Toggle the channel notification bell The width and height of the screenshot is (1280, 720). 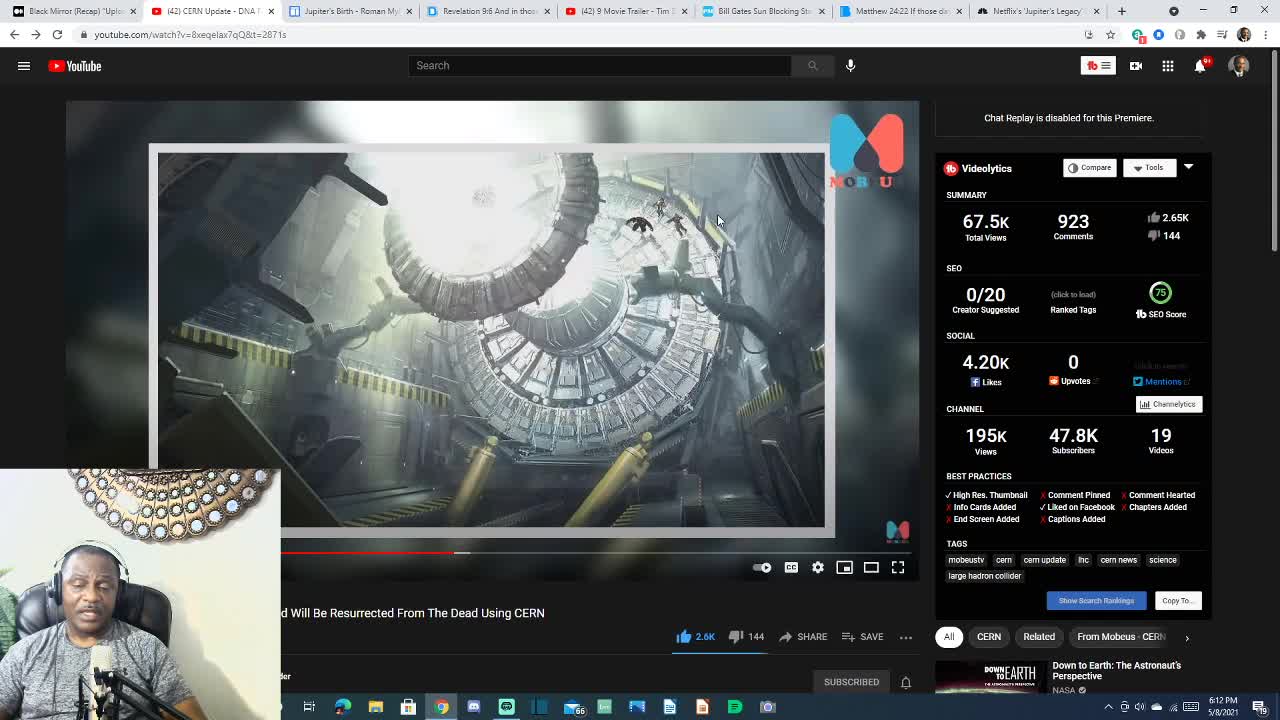[906, 682]
